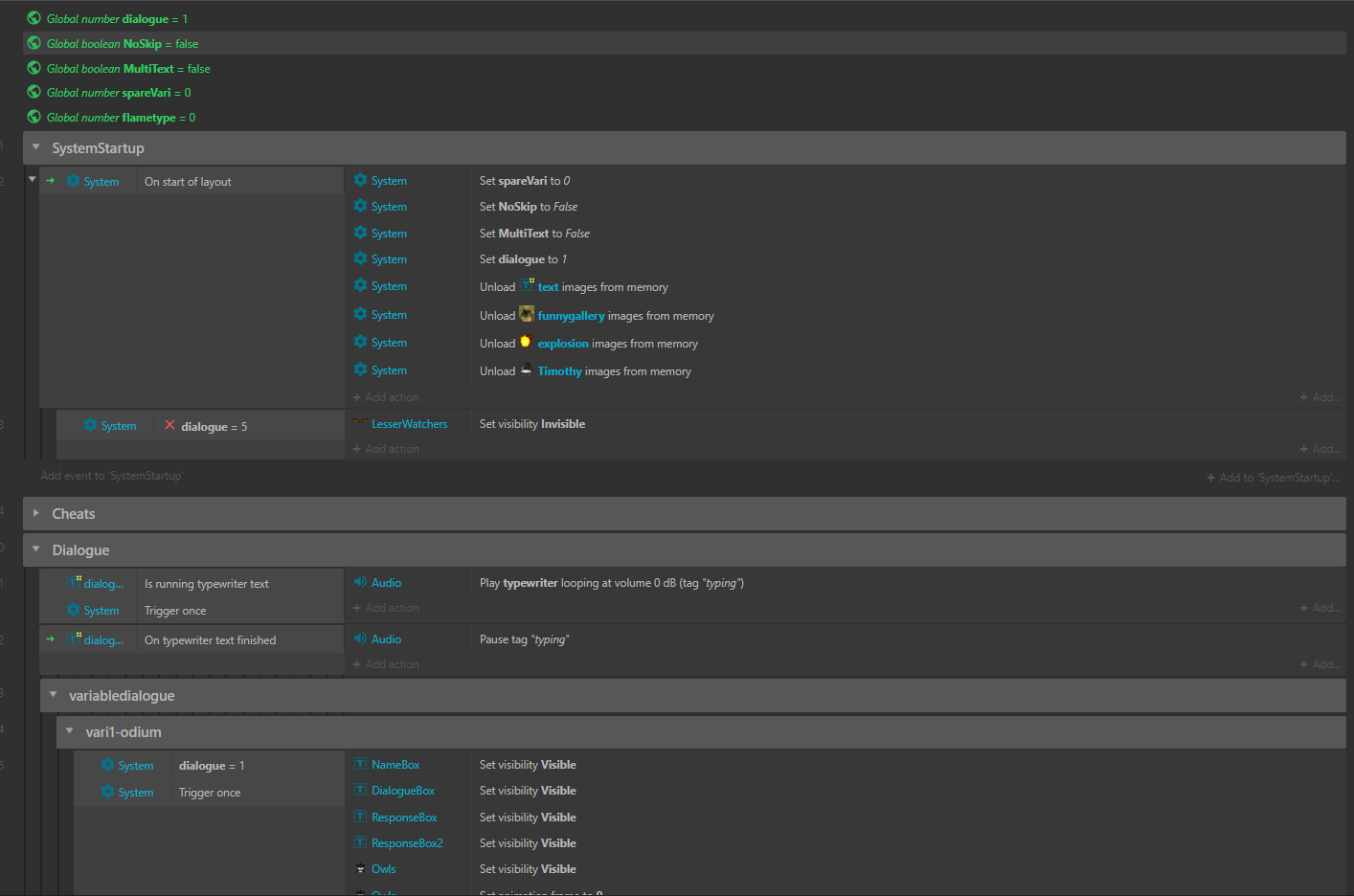Click text object icon in Unload text images action

(527, 285)
